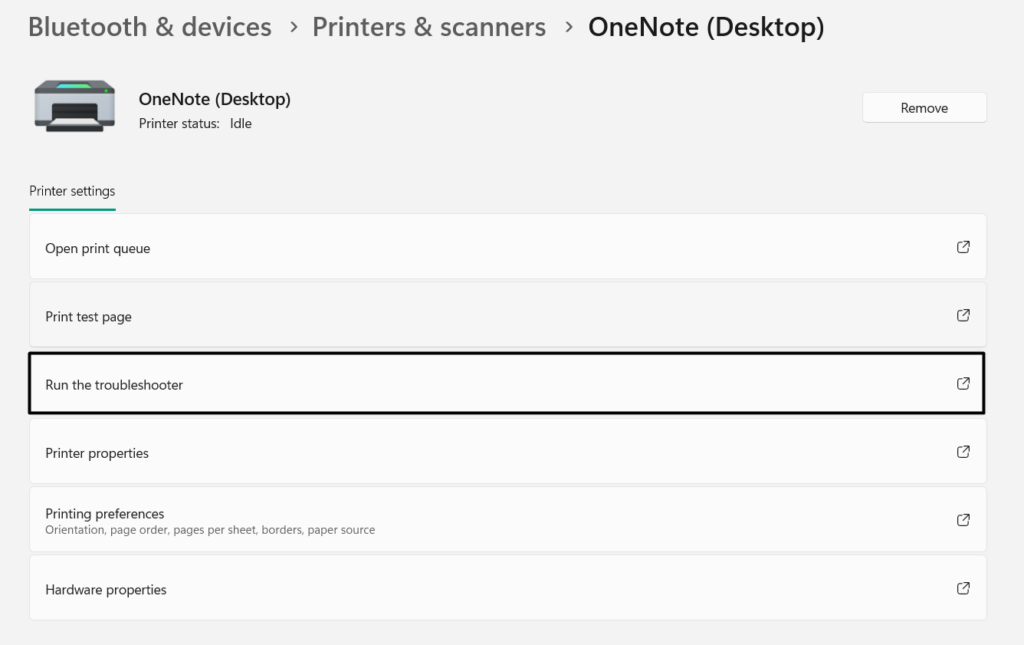Open the Printing preferences label

pyautogui.click(x=105, y=514)
